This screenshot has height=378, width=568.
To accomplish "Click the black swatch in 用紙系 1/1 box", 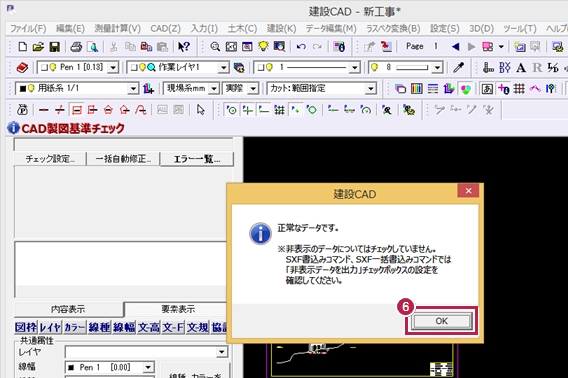I will coord(22,88).
